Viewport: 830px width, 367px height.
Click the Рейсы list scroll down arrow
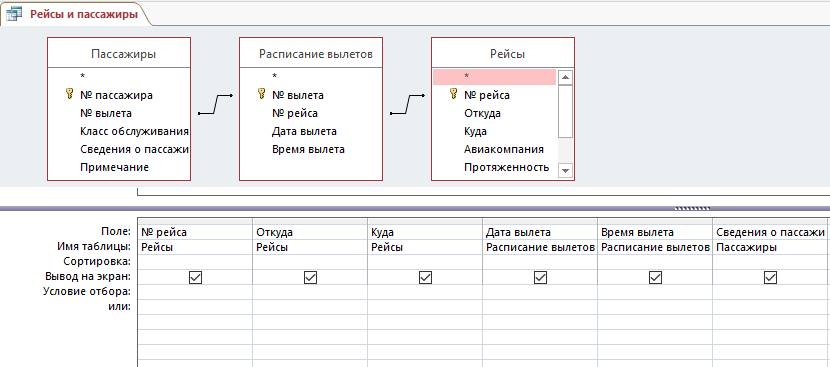point(565,171)
